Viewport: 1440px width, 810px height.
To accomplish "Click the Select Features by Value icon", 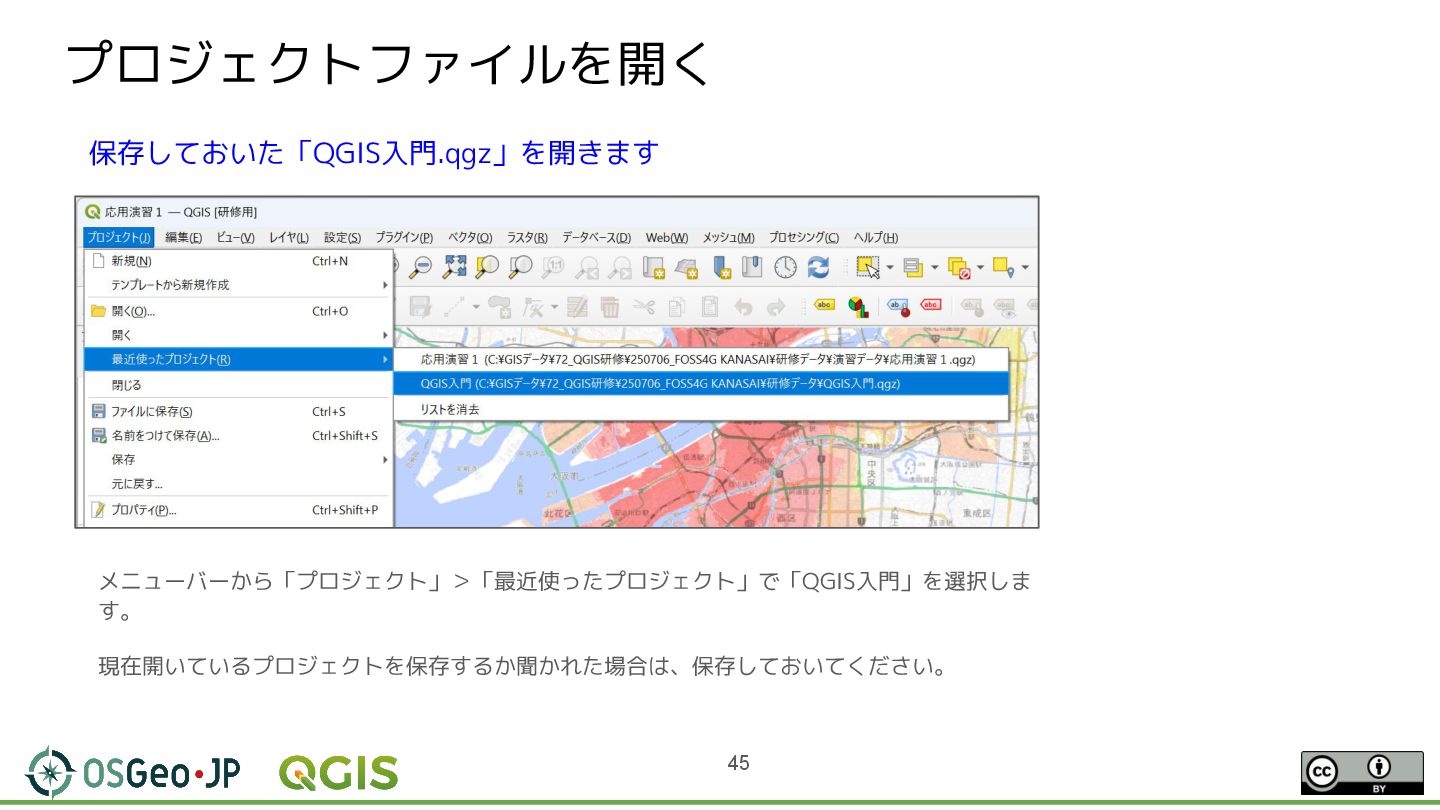I will (913, 267).
